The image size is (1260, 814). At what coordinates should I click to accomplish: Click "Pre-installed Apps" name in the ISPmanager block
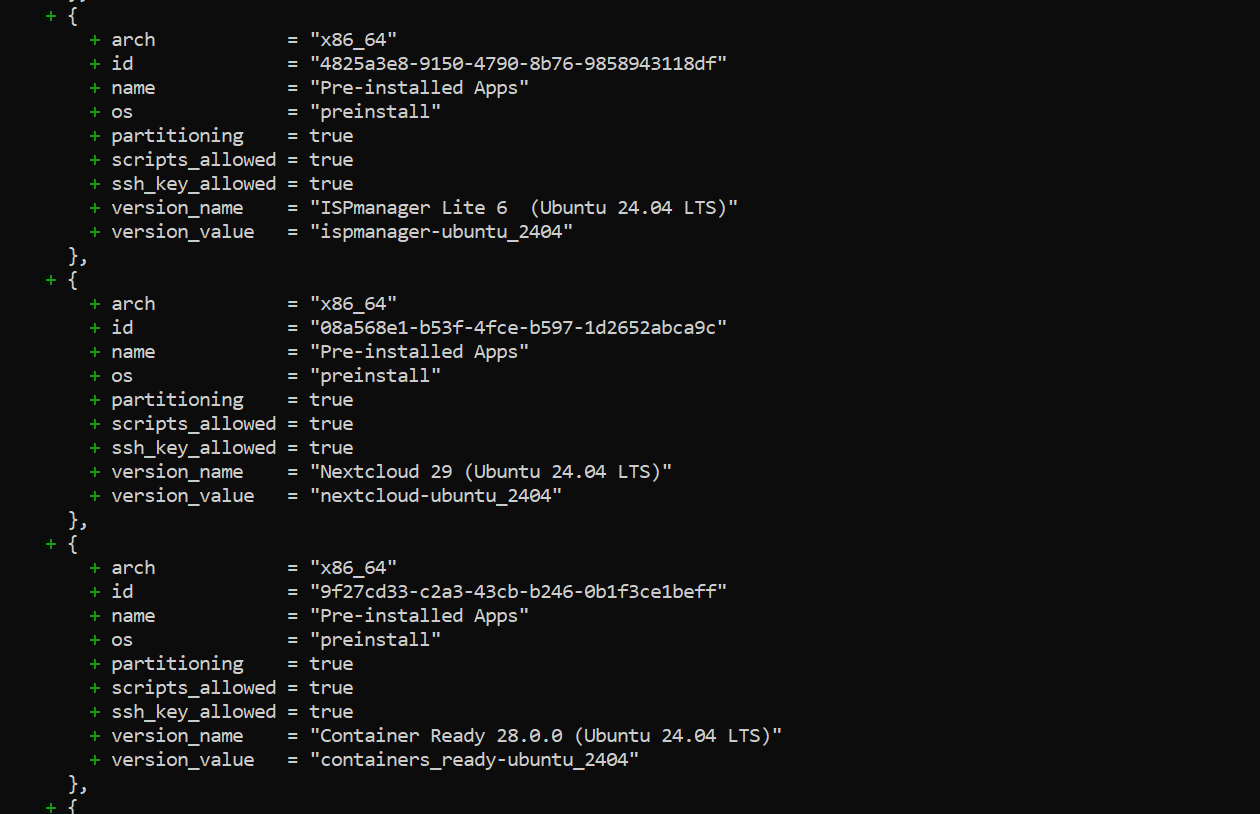pyautogui.click(x=419, y=88)
